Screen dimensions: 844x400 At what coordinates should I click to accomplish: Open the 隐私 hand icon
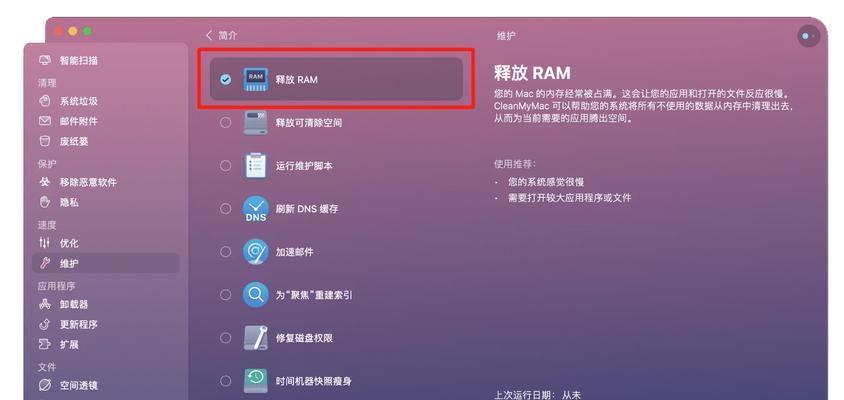45,202
